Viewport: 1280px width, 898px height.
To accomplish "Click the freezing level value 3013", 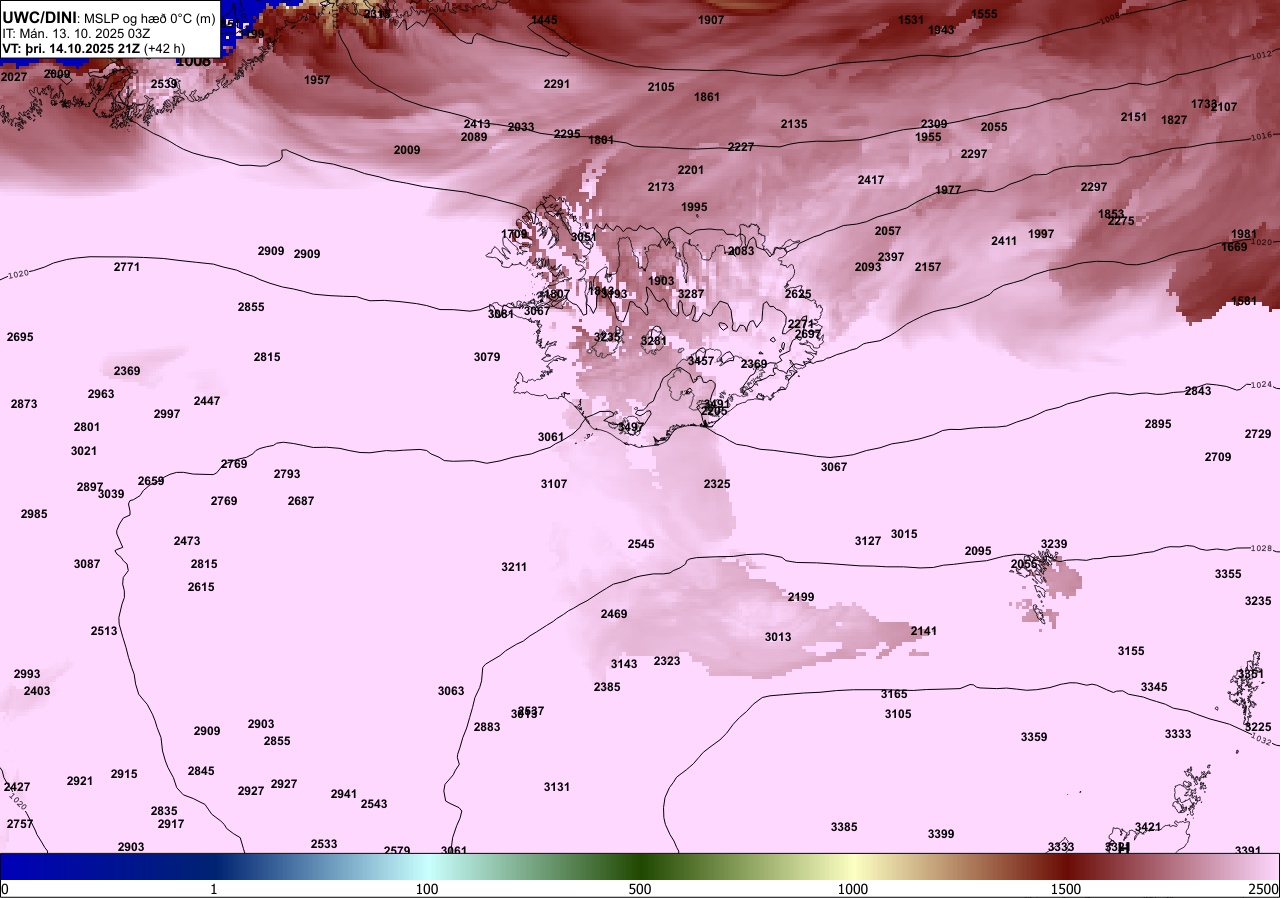I will click(x=778, y=637).
